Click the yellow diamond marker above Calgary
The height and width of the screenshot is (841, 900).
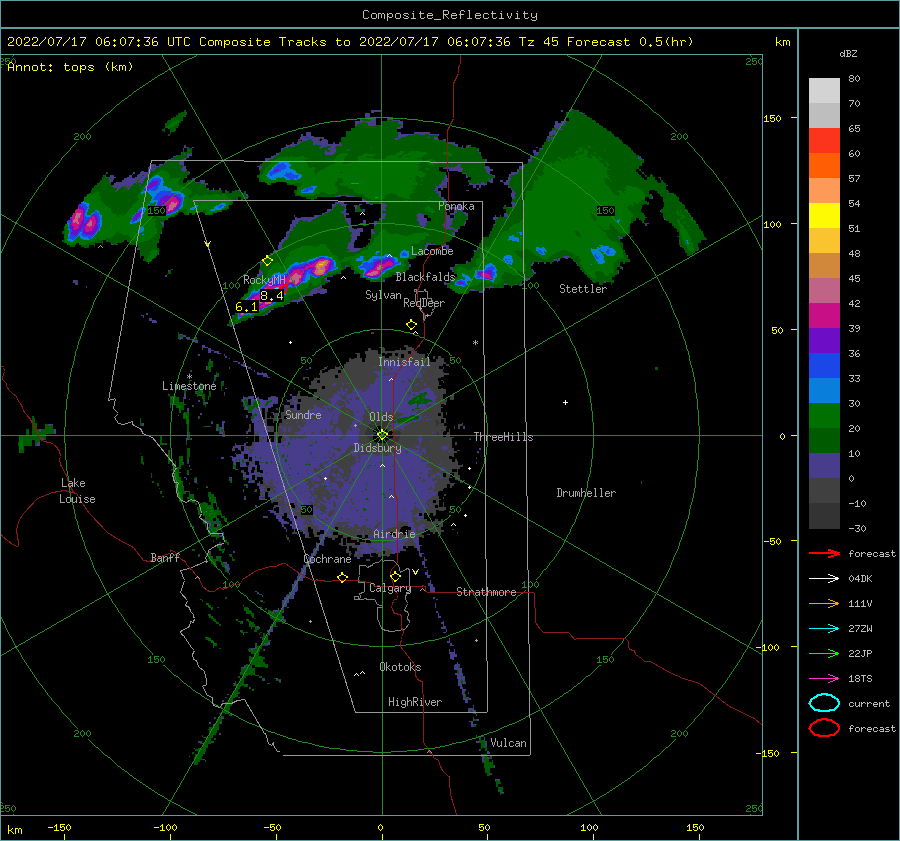[x=395, y=576]
